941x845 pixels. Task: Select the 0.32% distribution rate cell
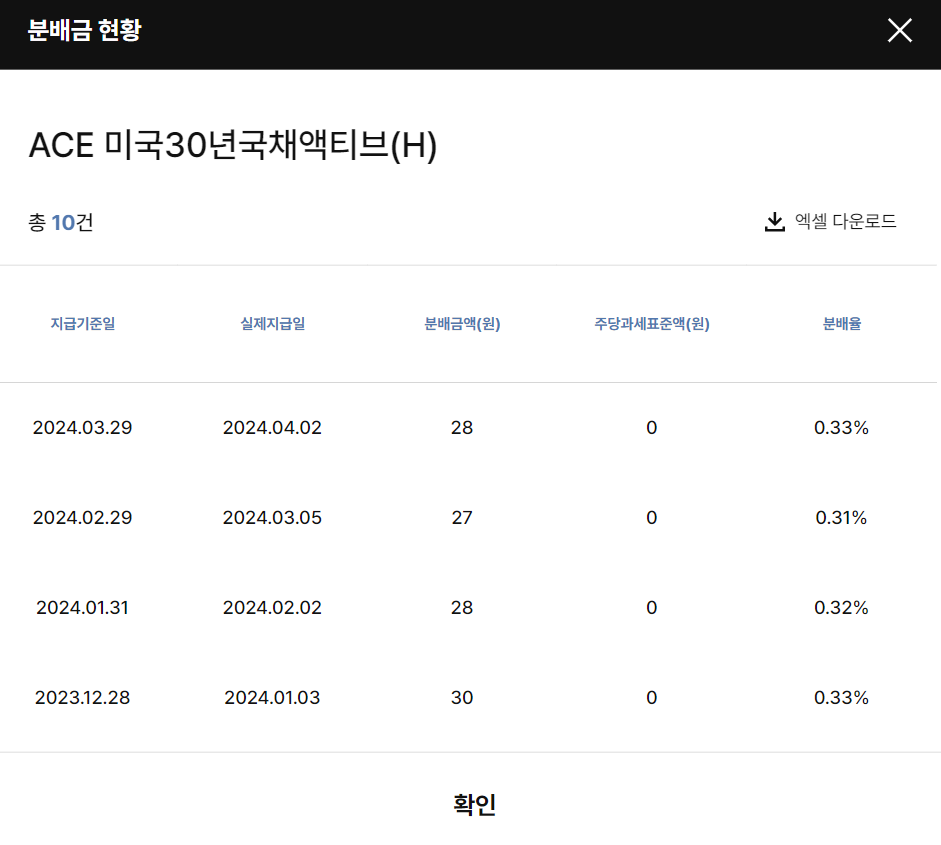[841, 607]
